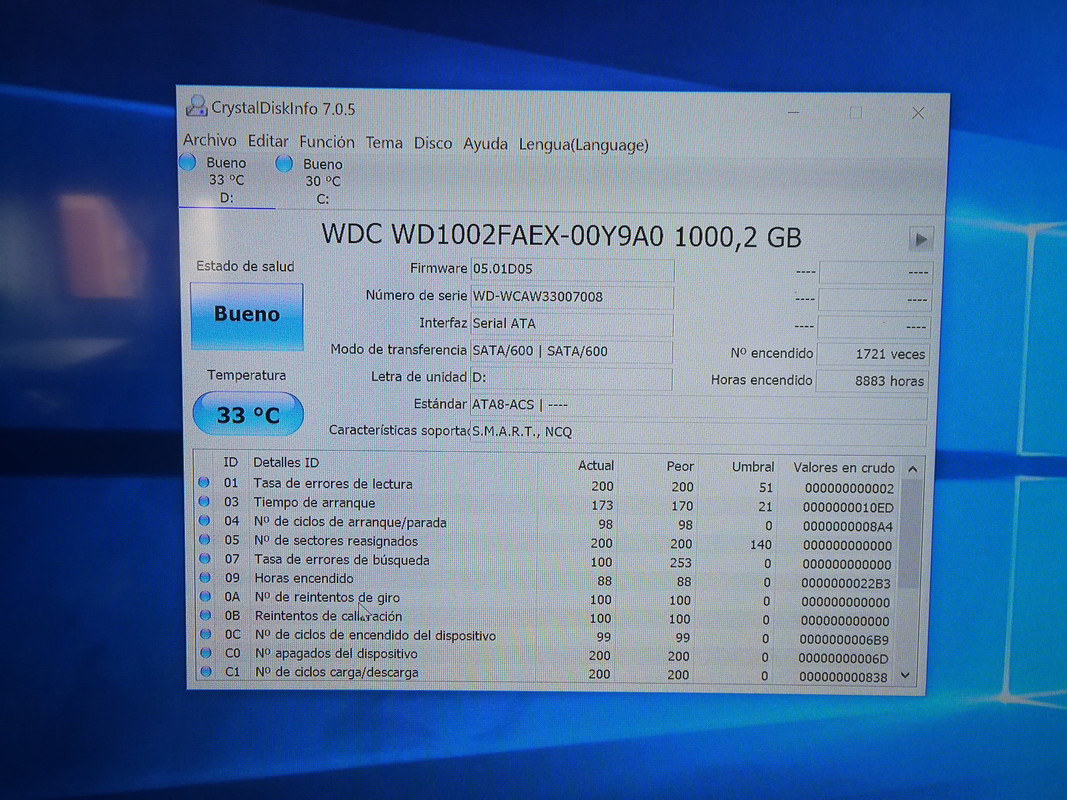Click status dot for attribute 05 row
Viewport: 1067px width, 800px height.
click(204, 539)
